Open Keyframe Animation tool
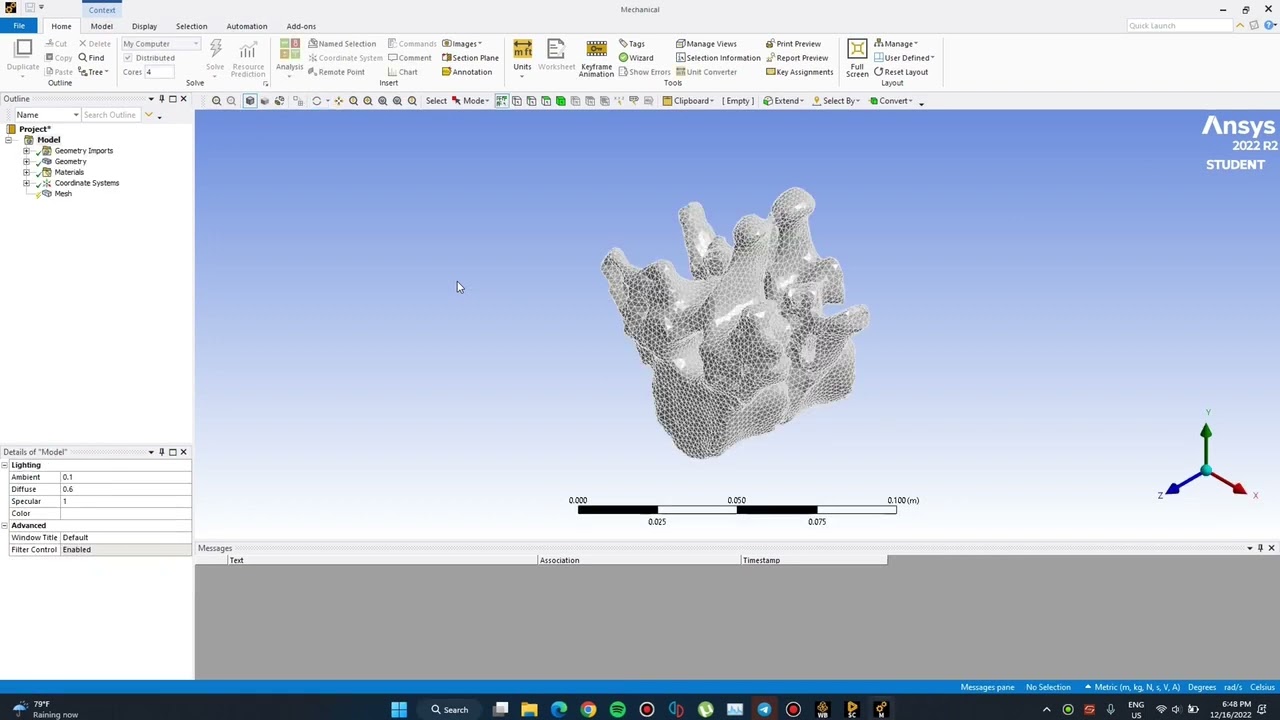This screenshot has height=720, width=1280. click(596, 59)
